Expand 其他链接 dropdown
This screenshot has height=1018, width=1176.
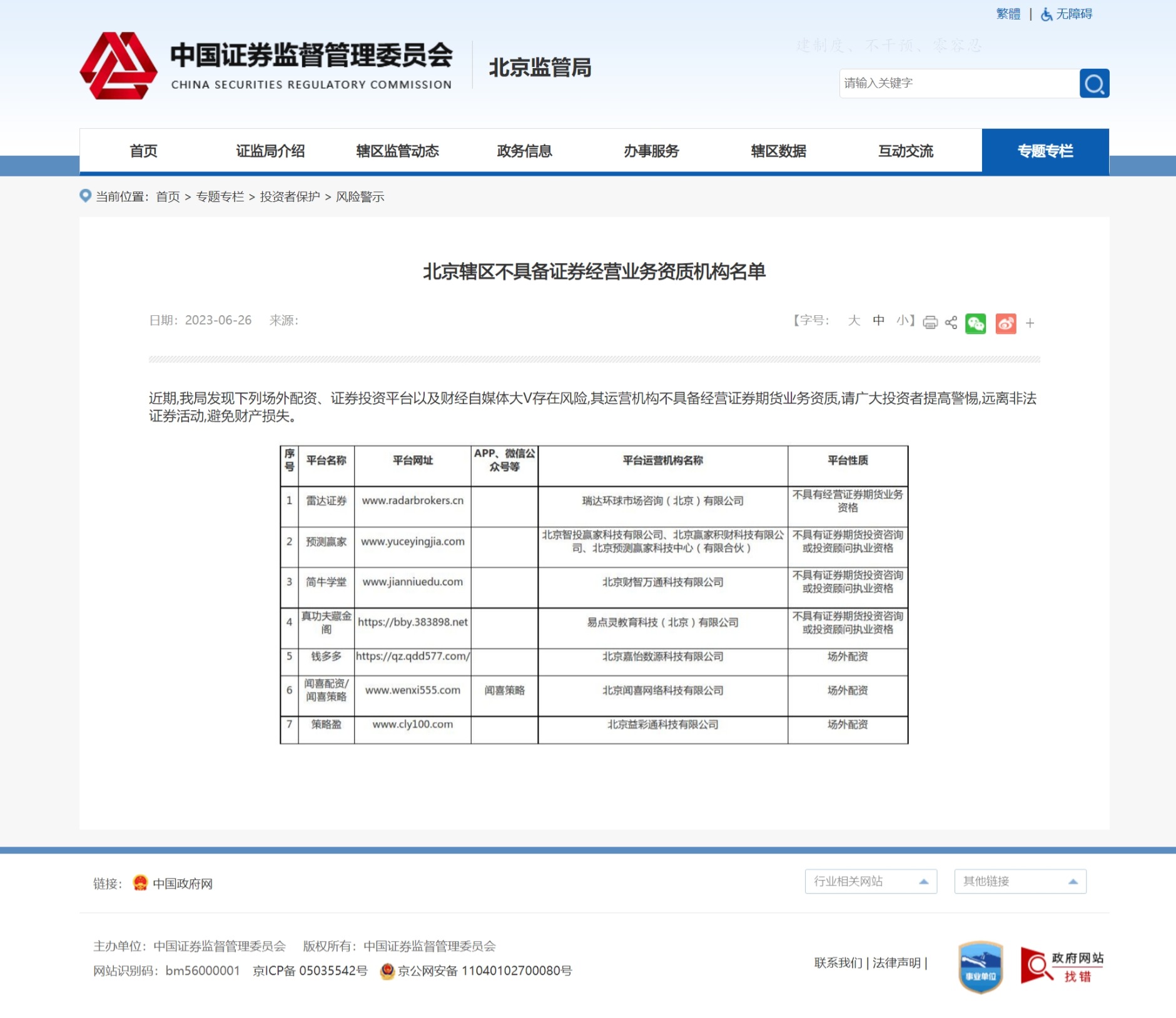[x=1020, y=881]
